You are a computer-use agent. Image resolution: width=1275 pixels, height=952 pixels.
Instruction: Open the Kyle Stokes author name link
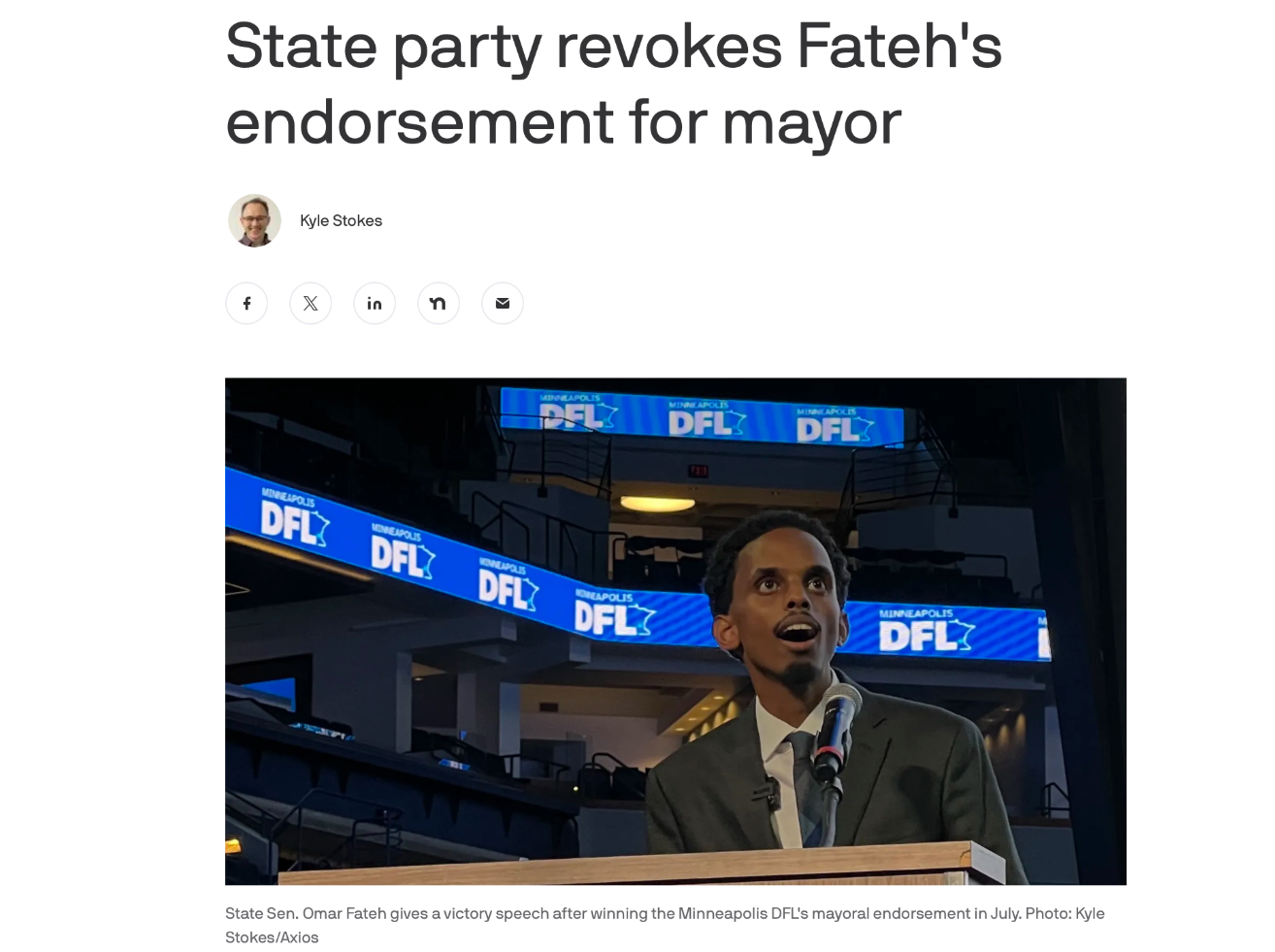pyautogui.click(x=341, y=220)
